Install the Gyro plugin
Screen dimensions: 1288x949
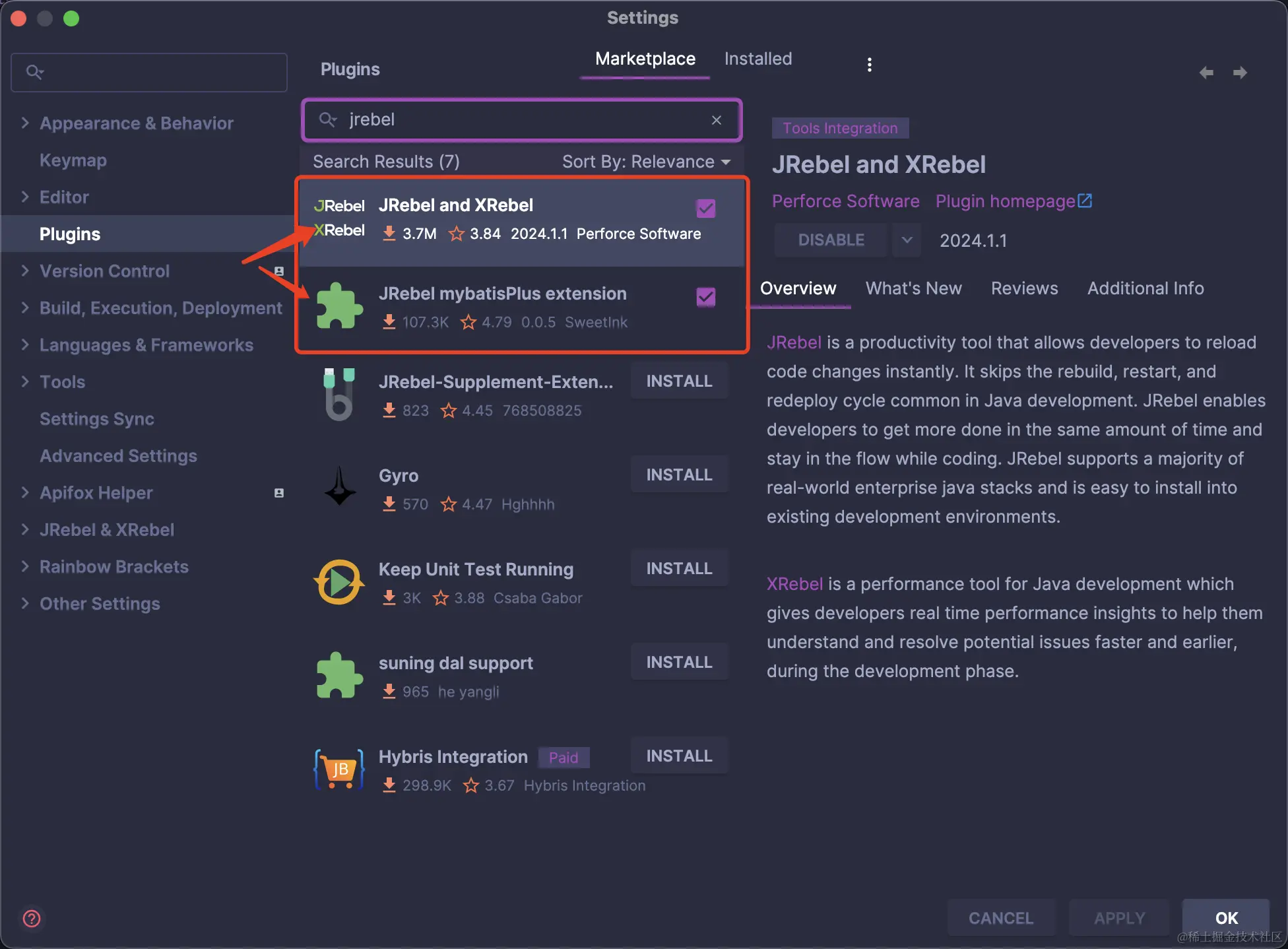[x=678, y=474]
